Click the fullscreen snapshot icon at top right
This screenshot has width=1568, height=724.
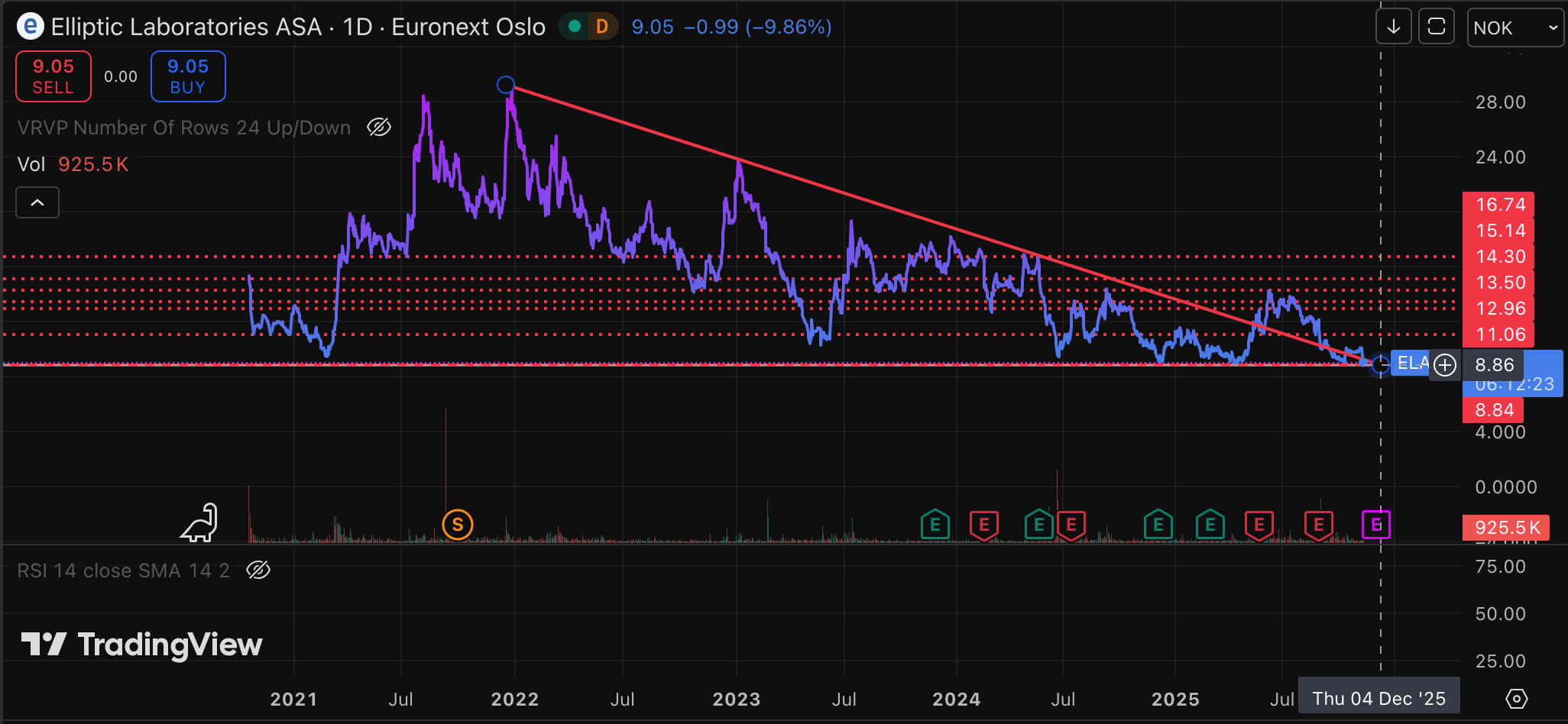pos(1436,27)
